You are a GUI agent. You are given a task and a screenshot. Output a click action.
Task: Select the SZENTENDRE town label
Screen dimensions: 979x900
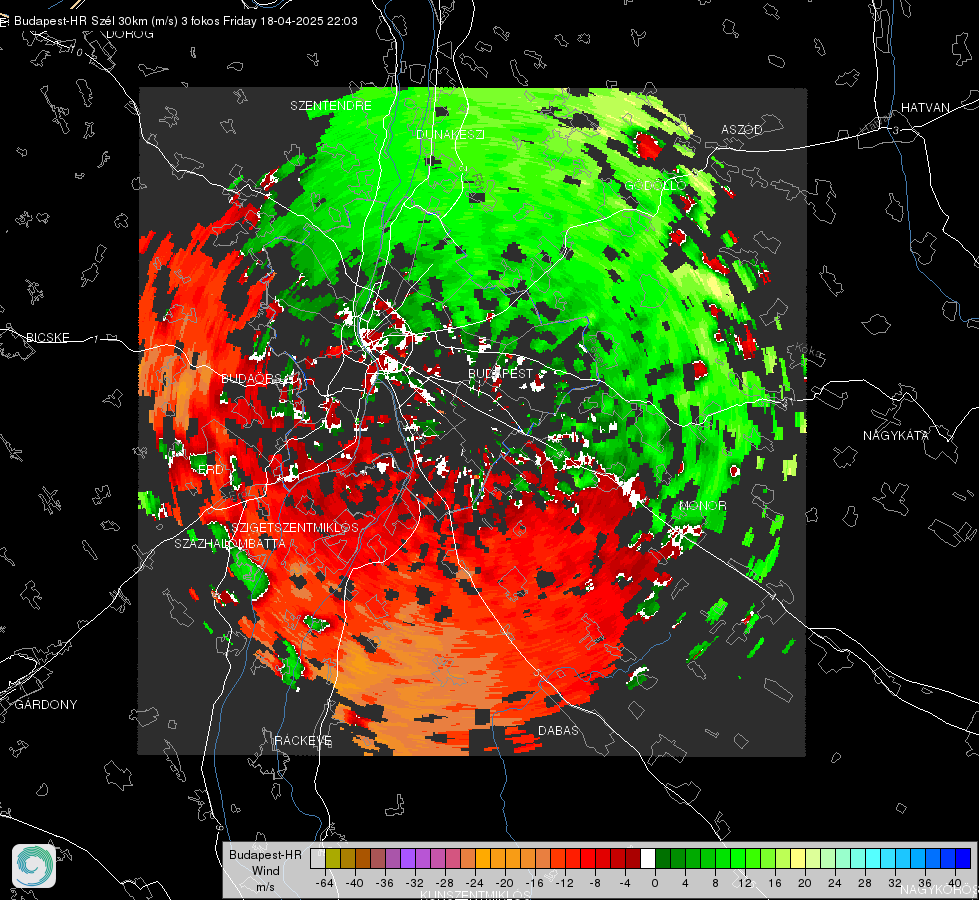[331, 106]
